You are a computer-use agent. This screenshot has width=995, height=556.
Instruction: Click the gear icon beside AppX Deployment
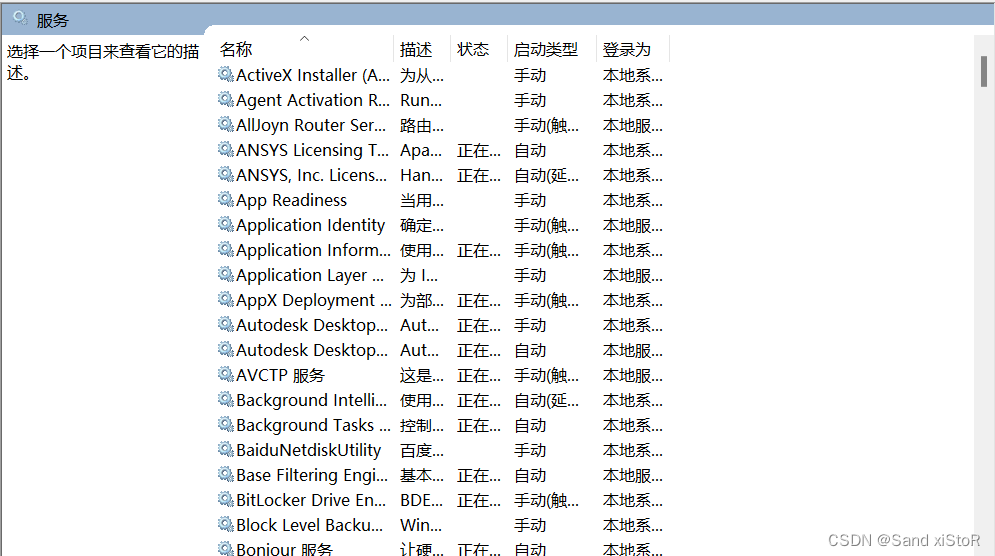pos(226,299)
